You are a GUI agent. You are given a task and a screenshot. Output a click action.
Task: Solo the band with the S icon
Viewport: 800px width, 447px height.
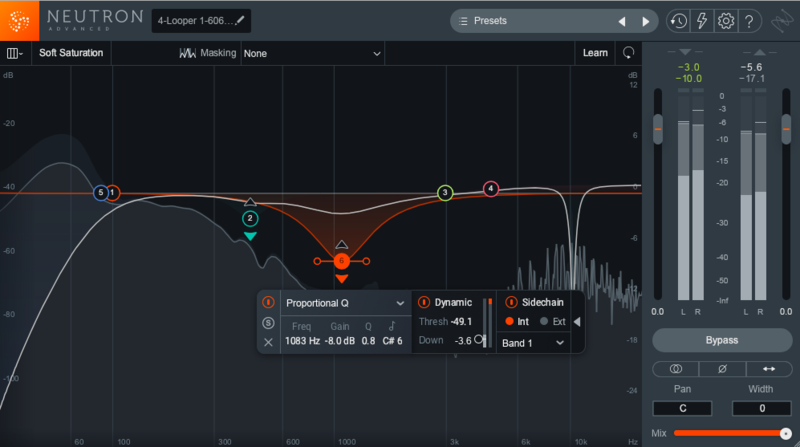point(268,323)
